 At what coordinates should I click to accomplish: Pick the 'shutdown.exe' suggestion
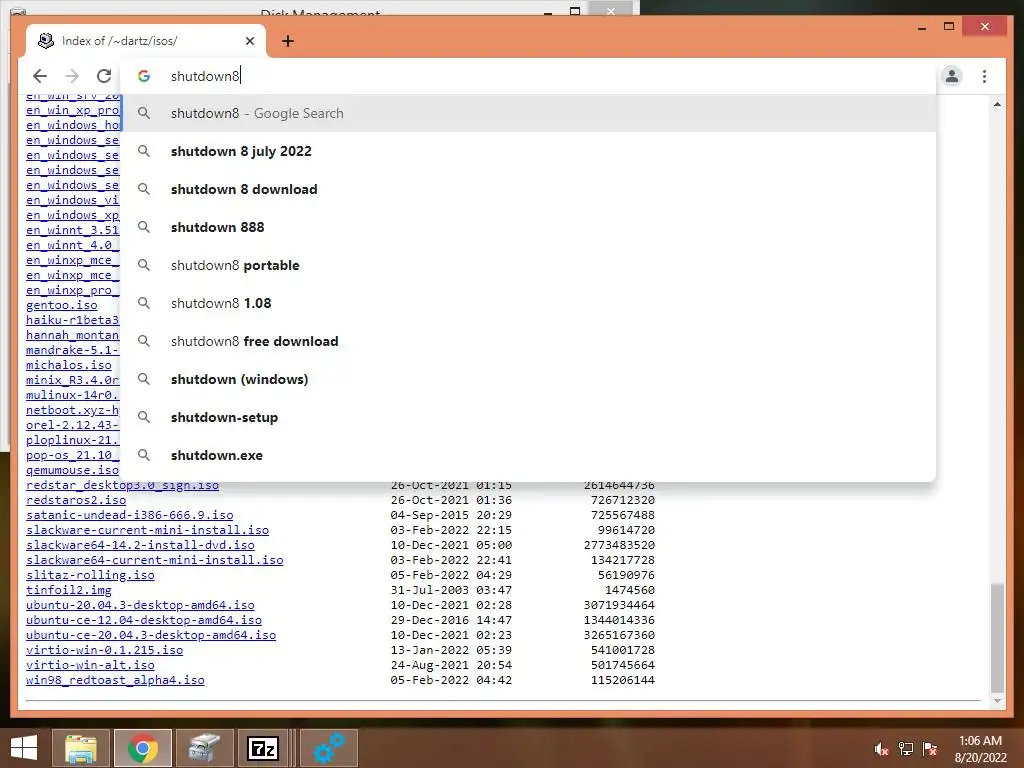528,455
